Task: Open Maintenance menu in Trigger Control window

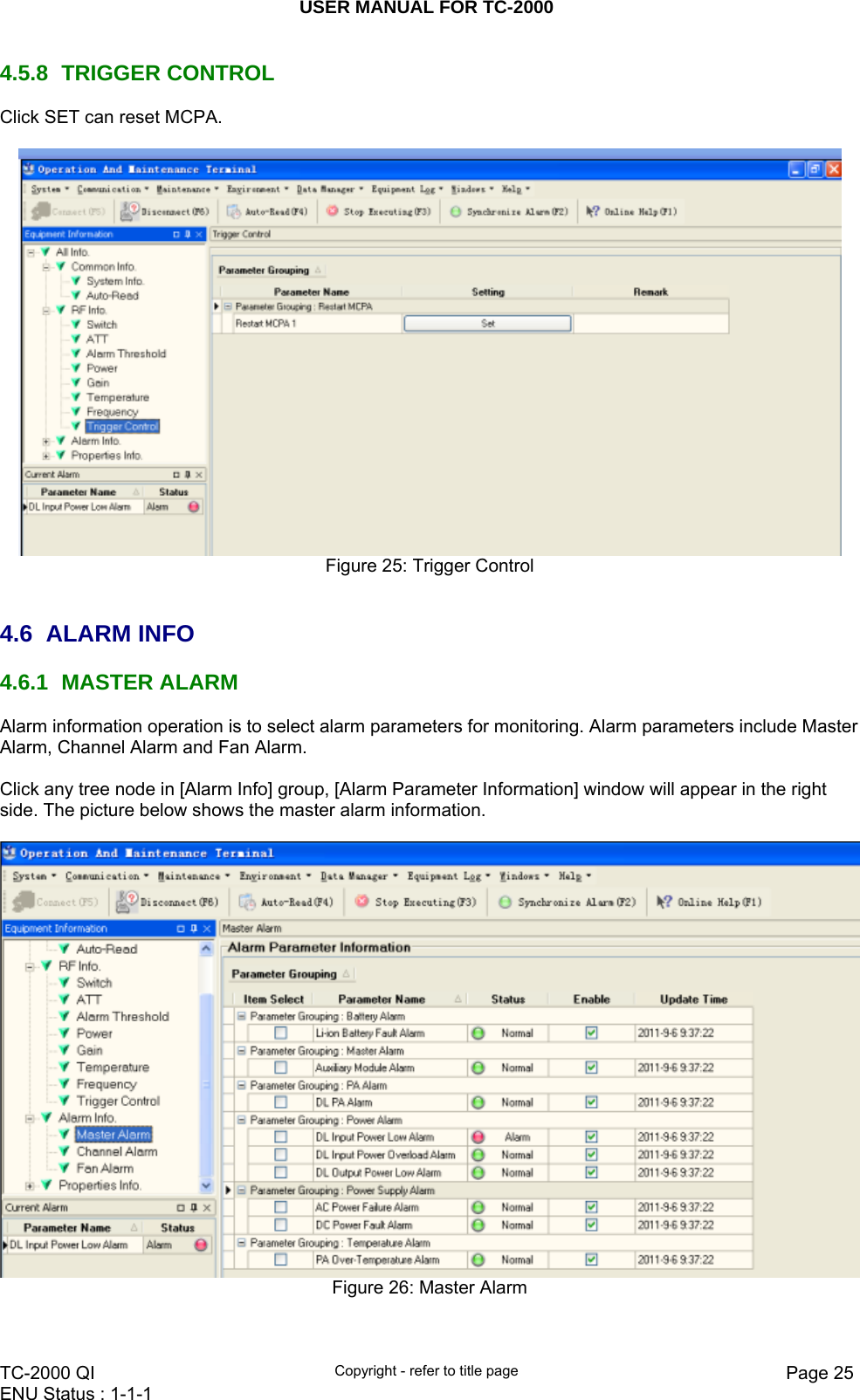Action: pyautogui.click(x=188, y=189)
